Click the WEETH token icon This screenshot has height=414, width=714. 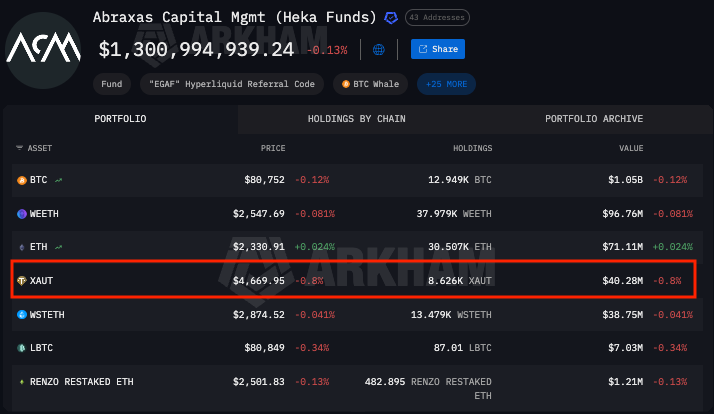21,214
